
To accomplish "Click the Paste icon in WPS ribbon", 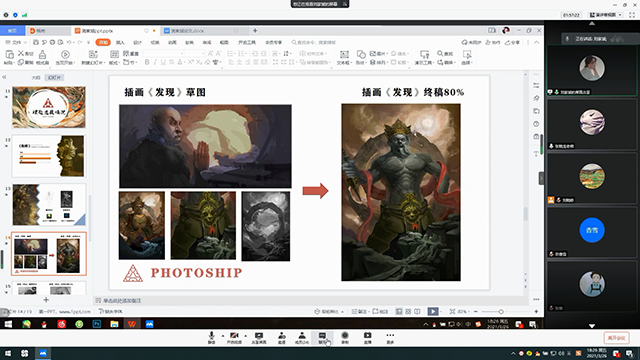I will (9, 54).
